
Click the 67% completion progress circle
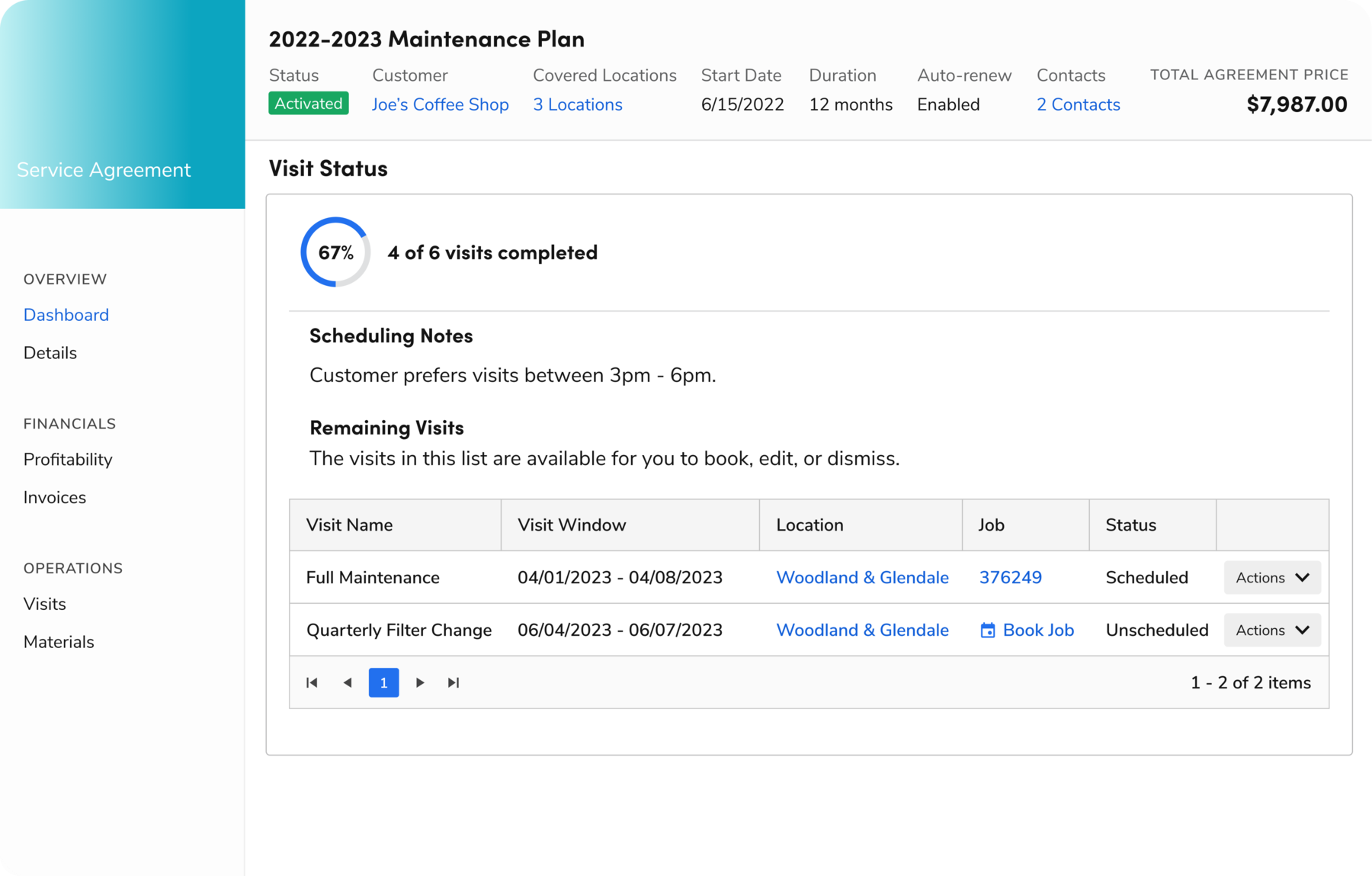tap(335, 251)
